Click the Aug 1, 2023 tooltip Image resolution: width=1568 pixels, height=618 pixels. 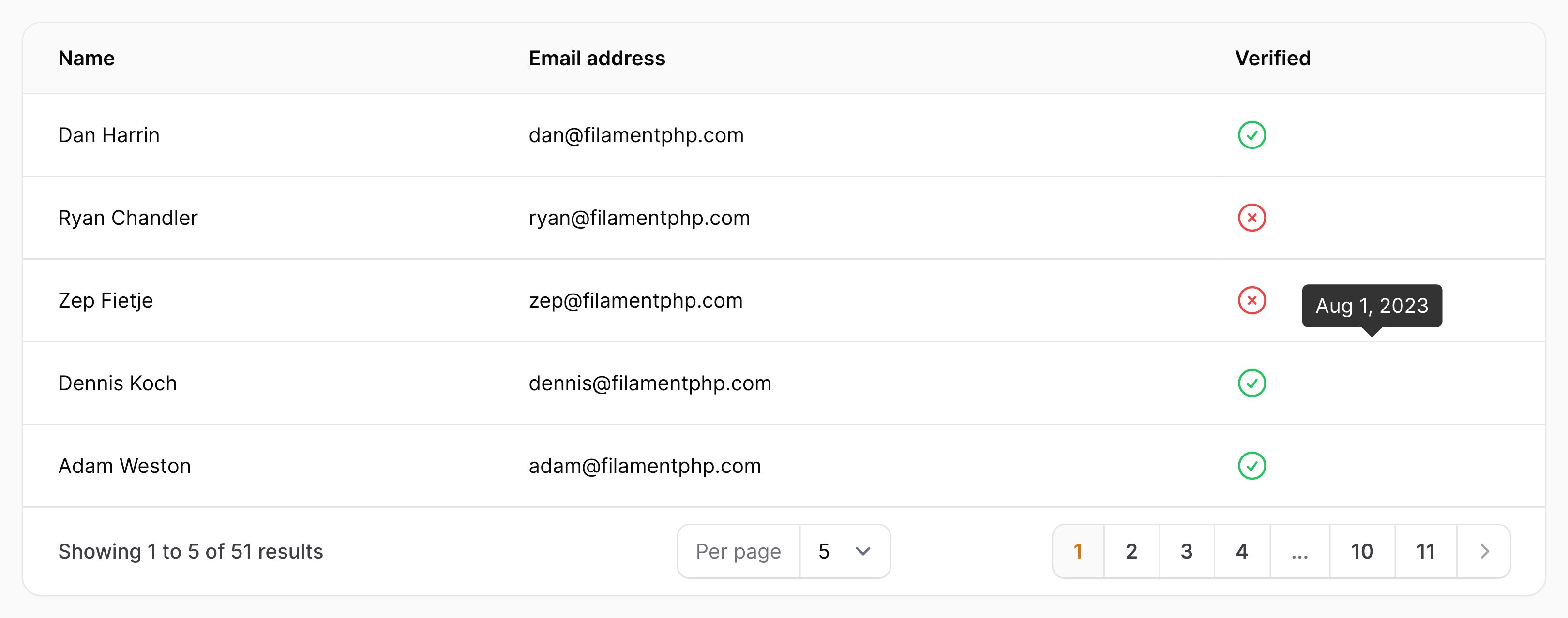[1372, 306]
